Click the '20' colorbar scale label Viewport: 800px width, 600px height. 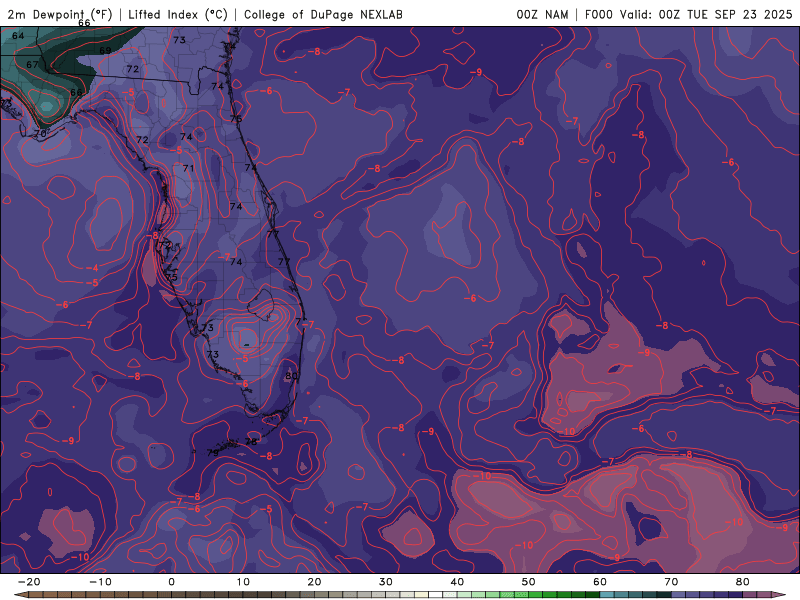314,582
